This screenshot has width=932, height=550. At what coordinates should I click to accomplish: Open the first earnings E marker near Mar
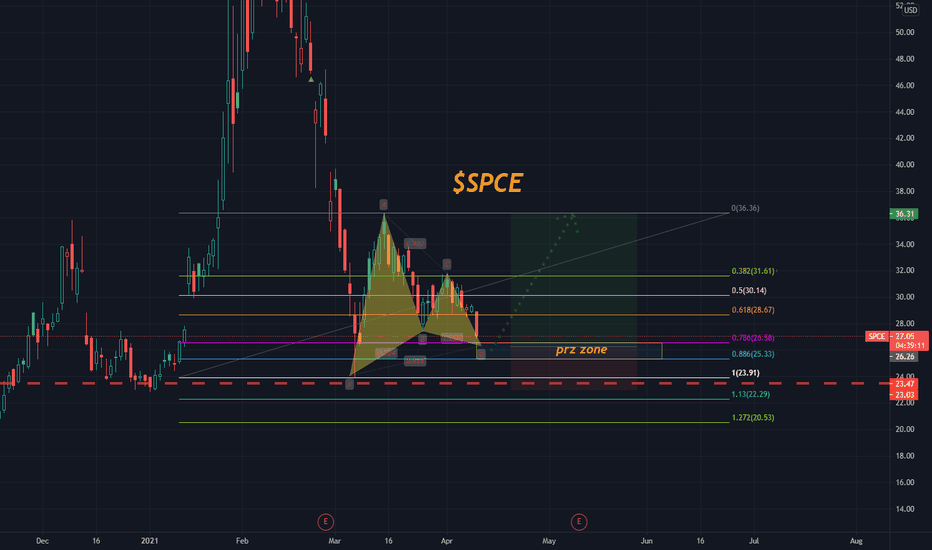(x=325, y=522)
